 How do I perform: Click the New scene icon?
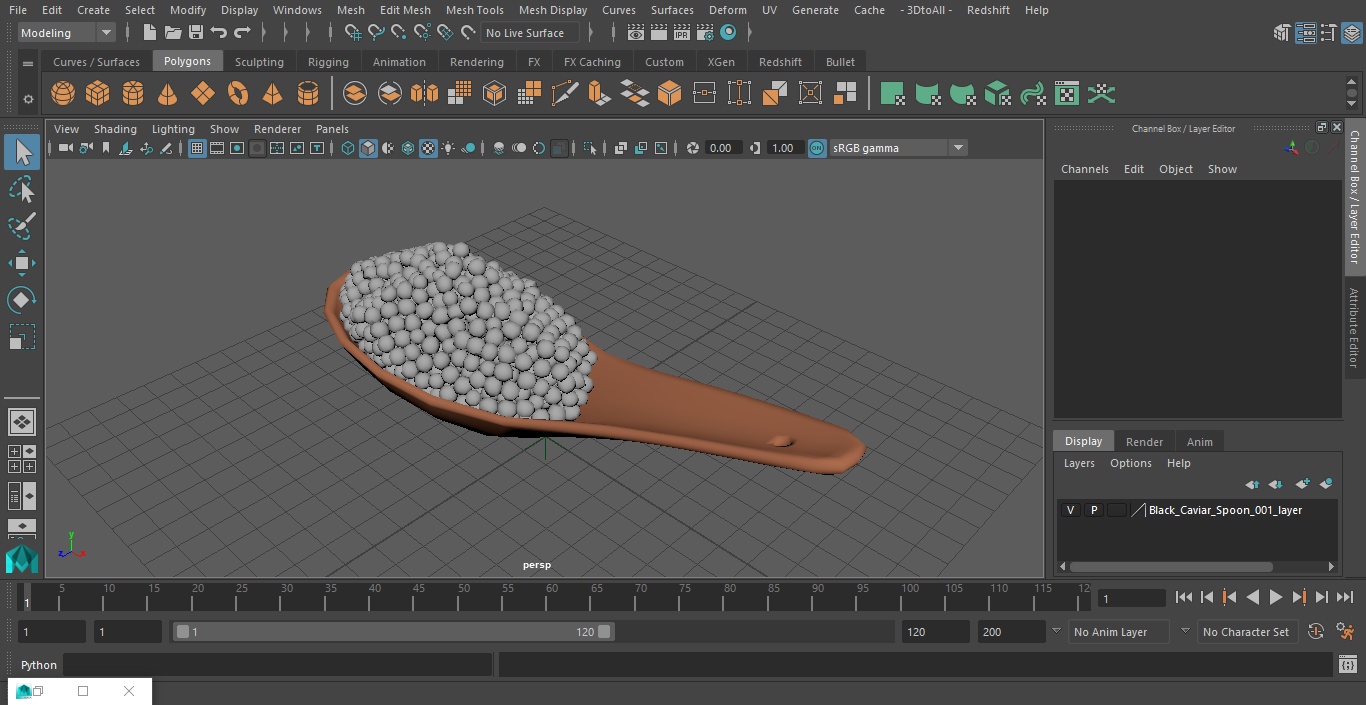tap(149, 33)
